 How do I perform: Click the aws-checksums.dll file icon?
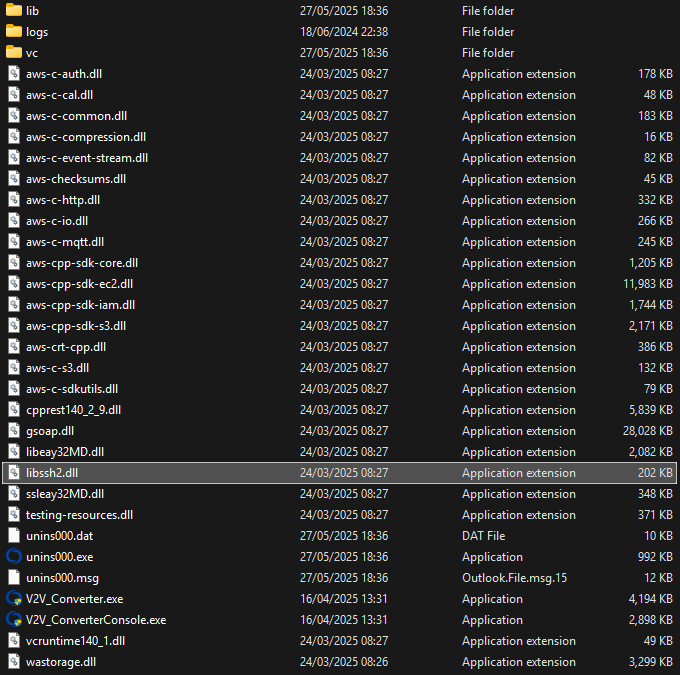[x=14, y=178]
